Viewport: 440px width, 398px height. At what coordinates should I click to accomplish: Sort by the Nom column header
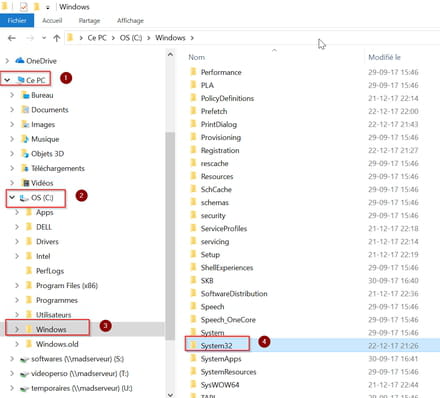pos(197,57)
